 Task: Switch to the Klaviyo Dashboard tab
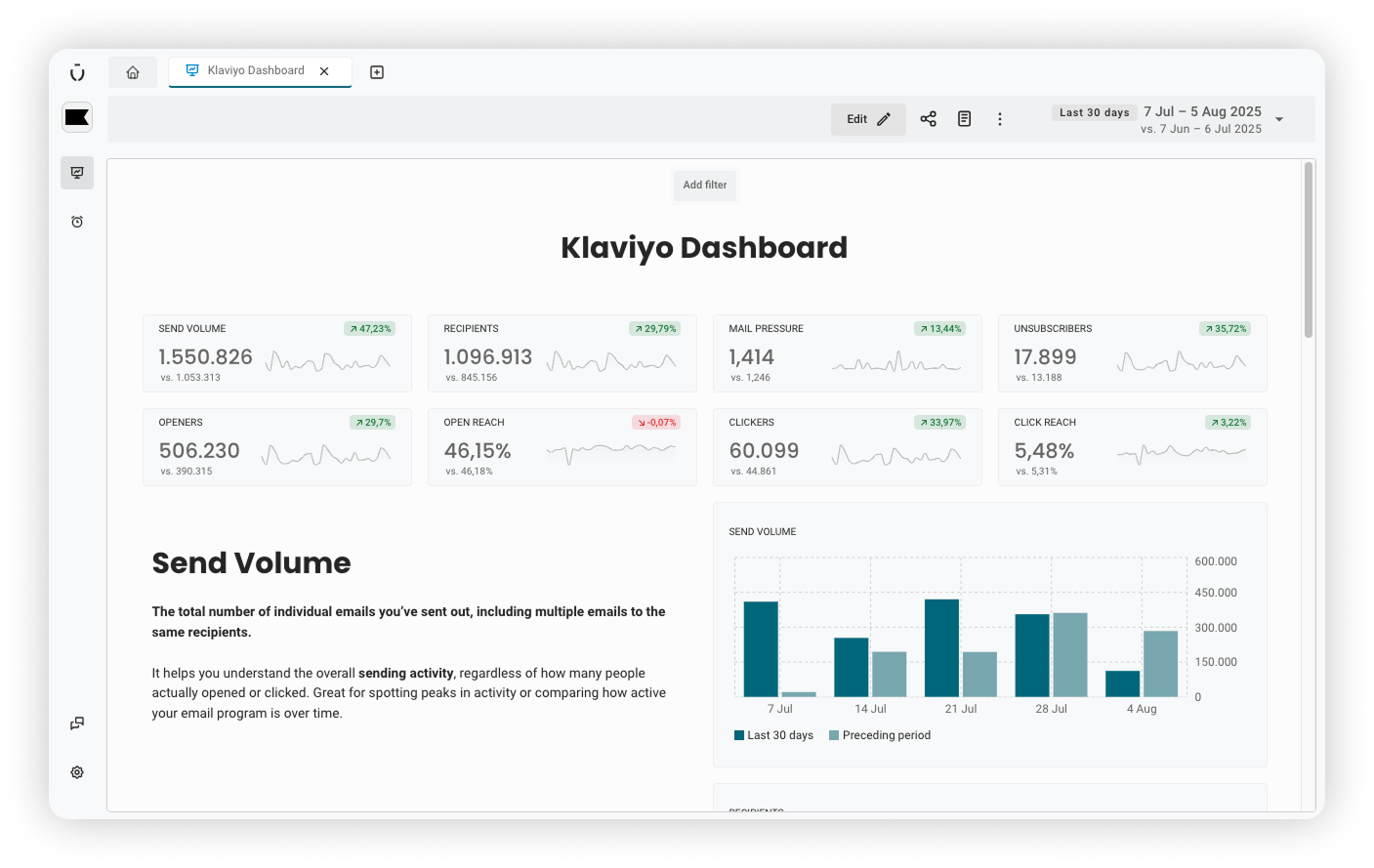[x=260, y=71]
